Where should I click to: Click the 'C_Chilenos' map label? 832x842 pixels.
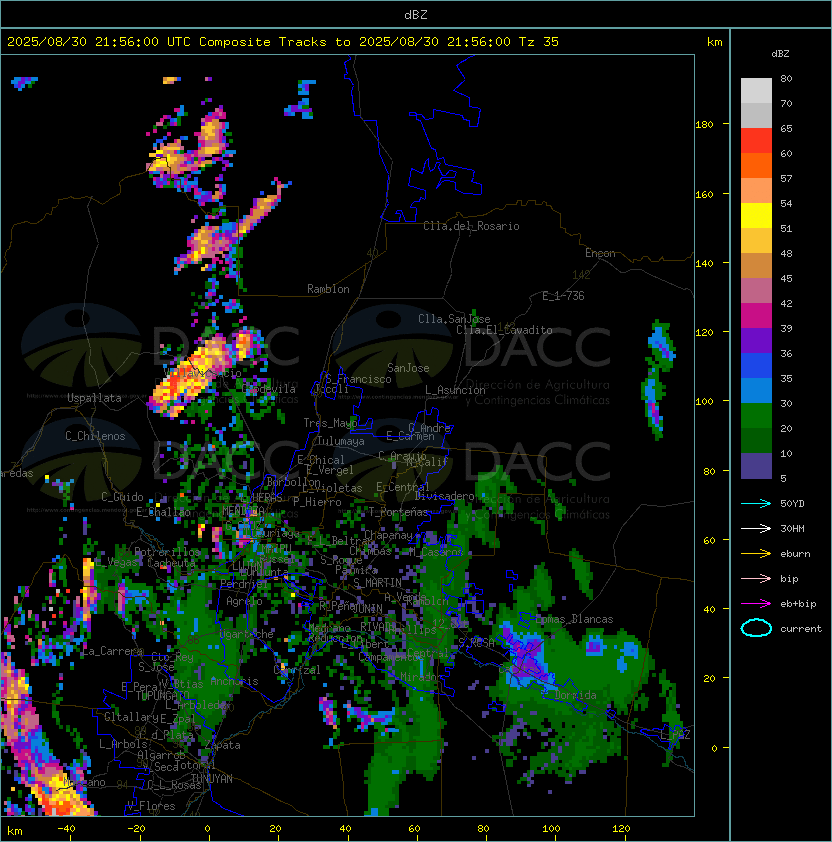coord(95,436)
